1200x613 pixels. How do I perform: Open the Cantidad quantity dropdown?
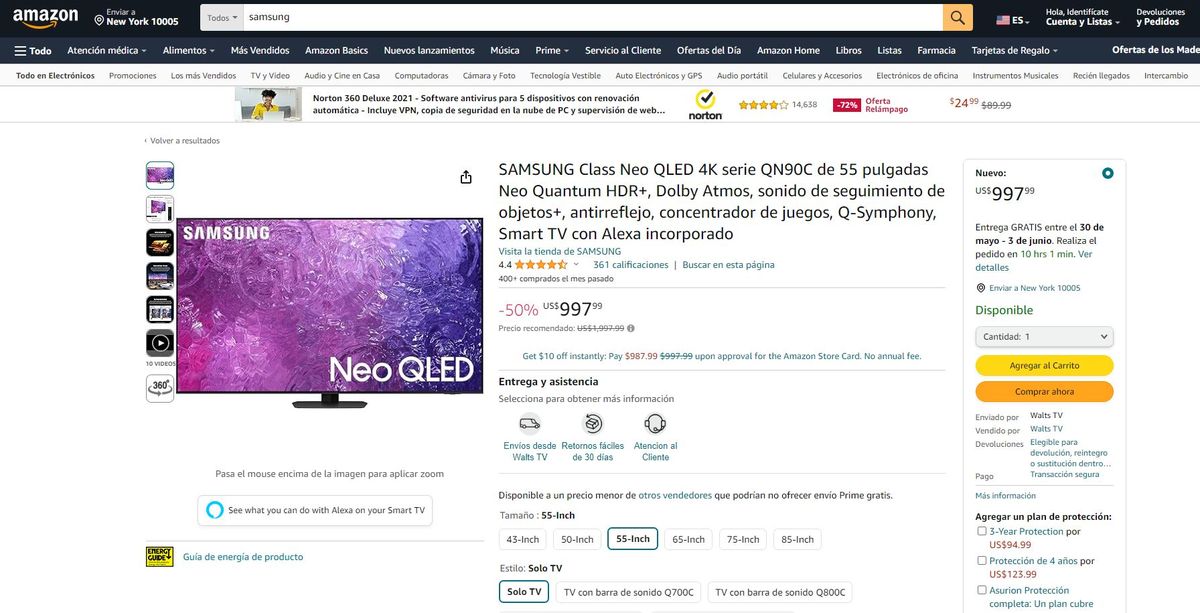1044,337
